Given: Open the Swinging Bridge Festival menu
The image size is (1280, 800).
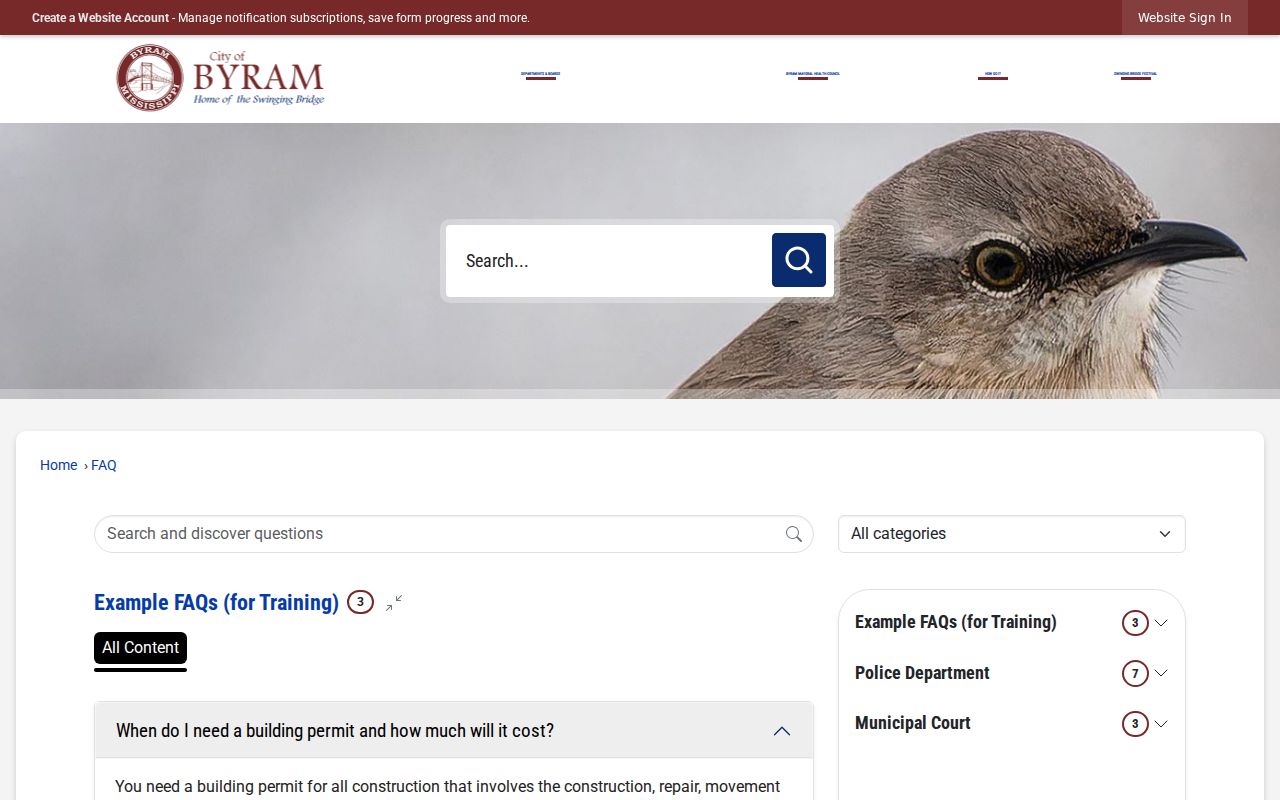Looking at the screenshot, I should (x=1135, y=74).
